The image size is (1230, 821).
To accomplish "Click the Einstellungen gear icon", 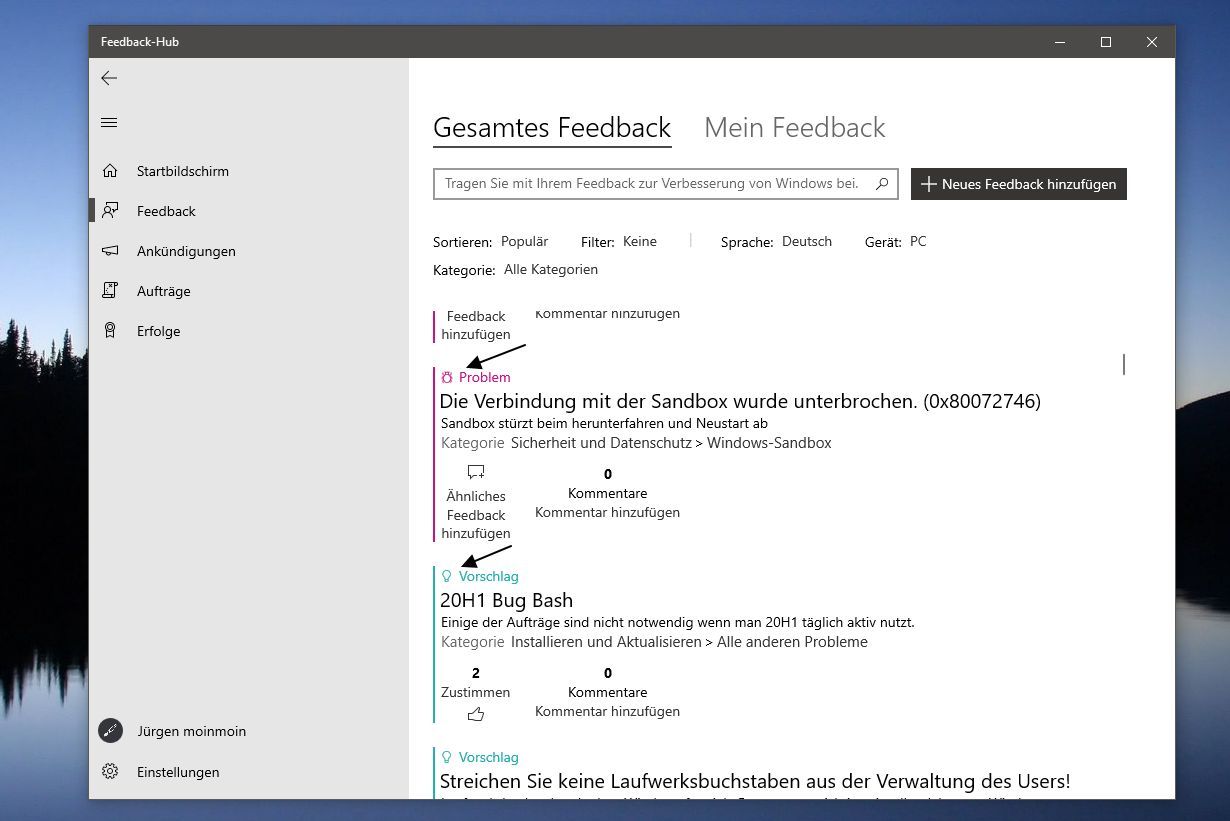I will (x=110, y=772).
